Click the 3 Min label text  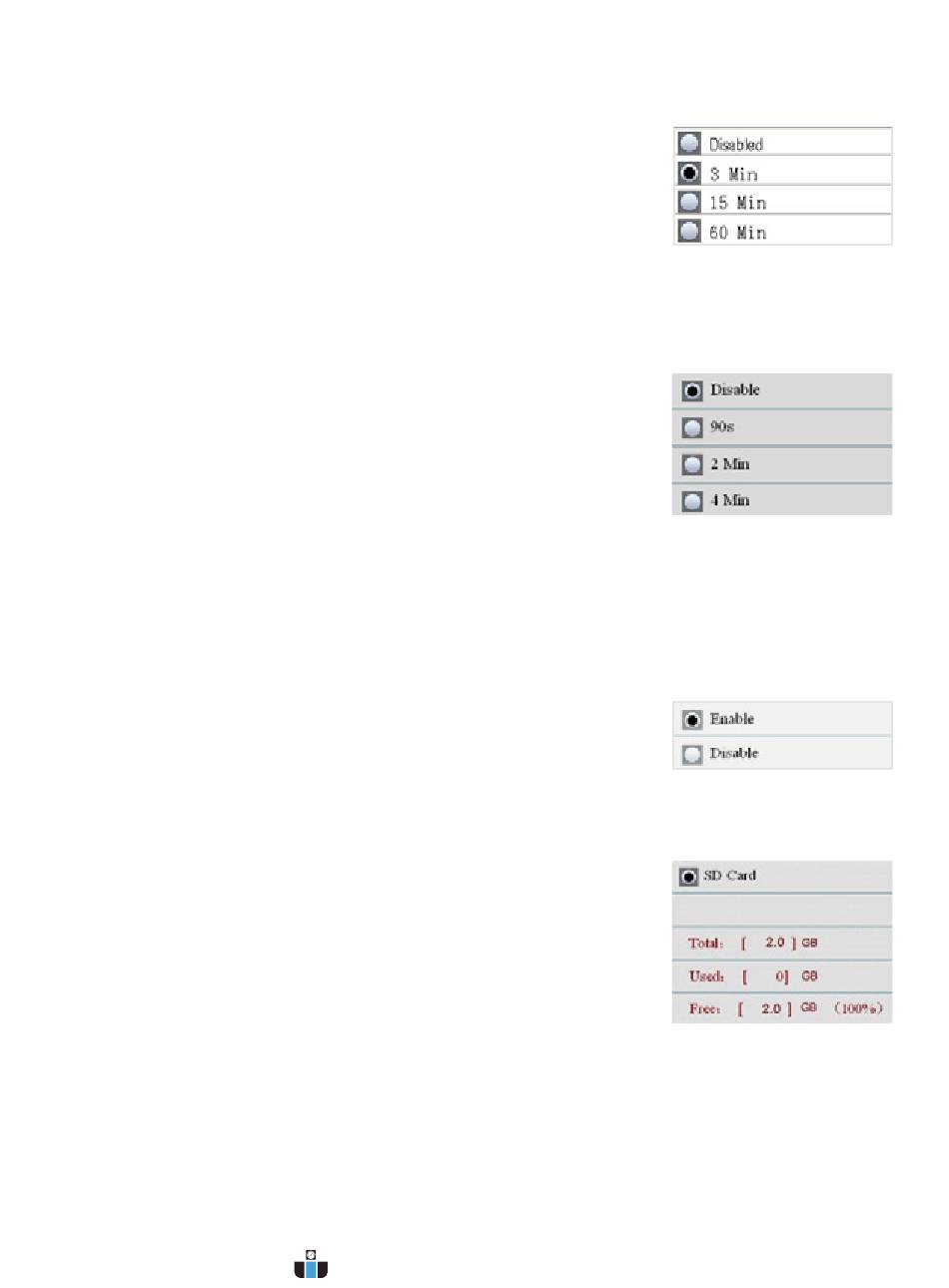[733, 174]
